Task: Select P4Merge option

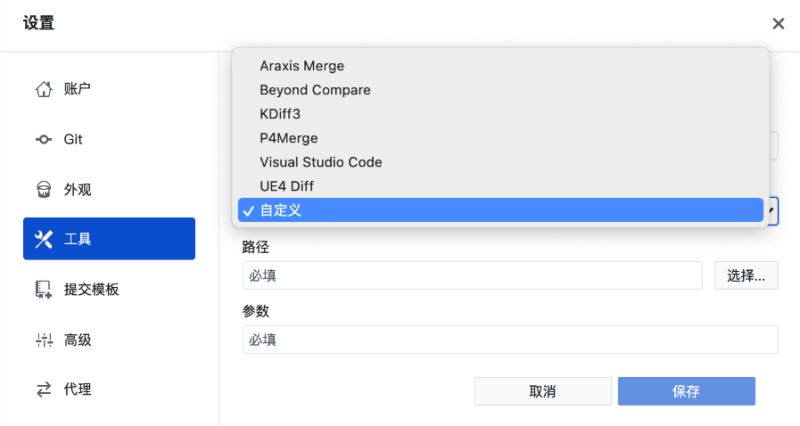Action: pos(288,138)
